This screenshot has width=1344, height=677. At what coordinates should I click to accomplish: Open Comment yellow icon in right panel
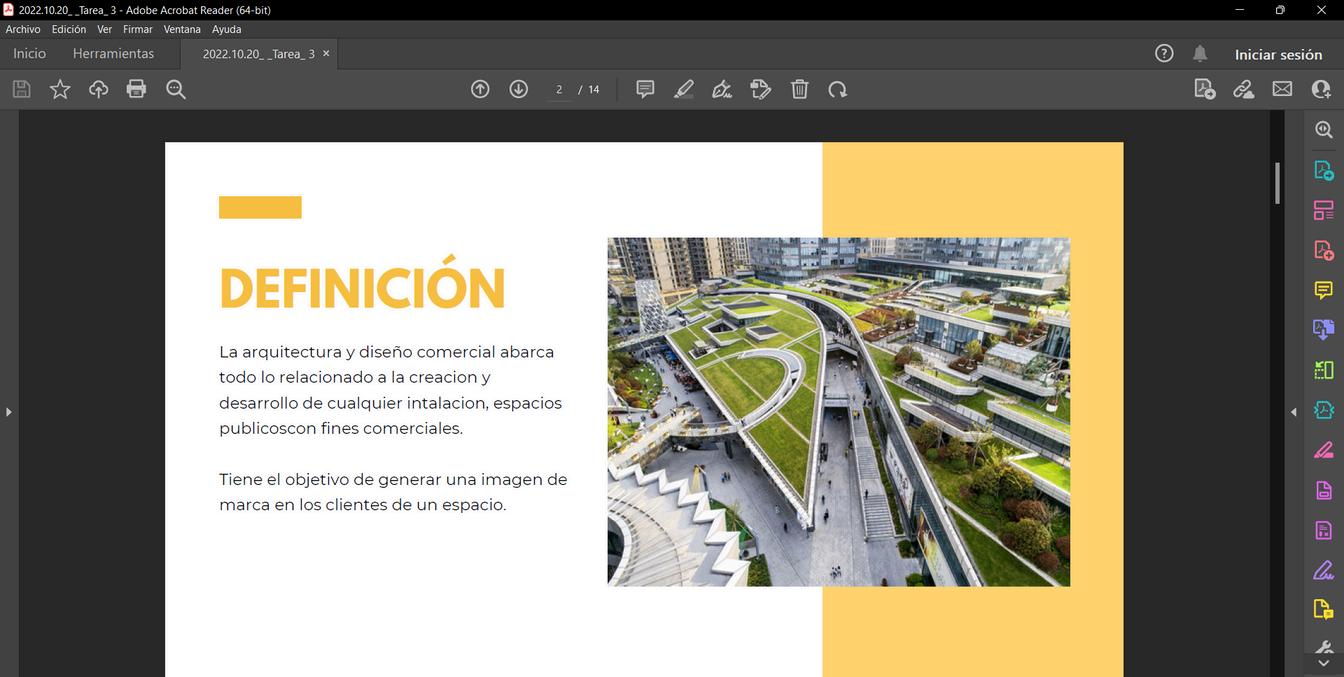(x=1324, y=290)
